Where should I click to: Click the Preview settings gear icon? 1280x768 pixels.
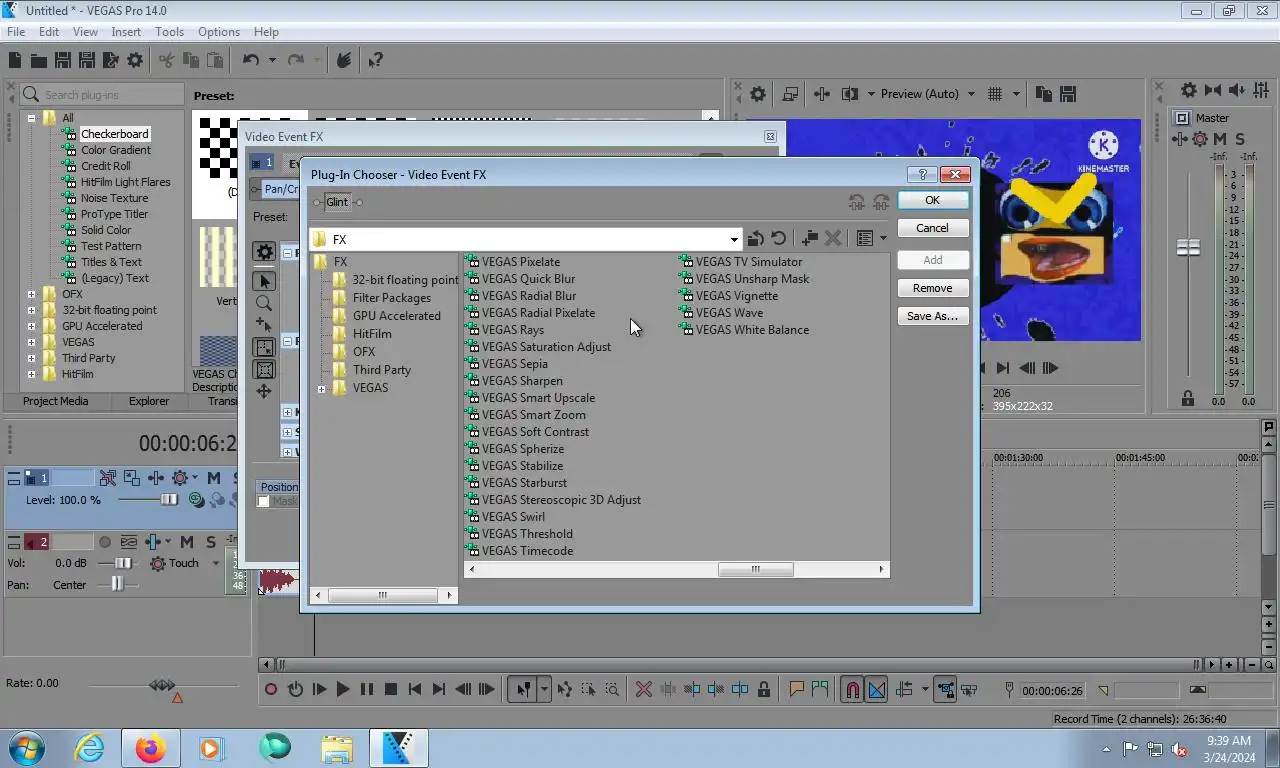(758, 94)
